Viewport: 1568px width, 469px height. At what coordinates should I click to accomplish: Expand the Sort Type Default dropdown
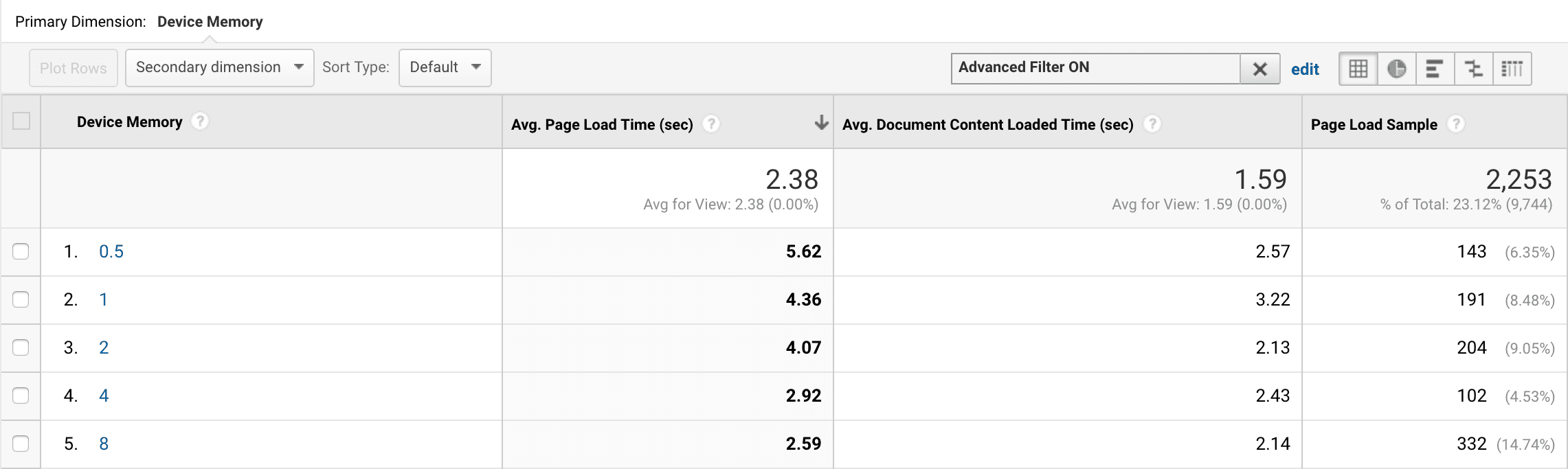[x=445, y=67]
